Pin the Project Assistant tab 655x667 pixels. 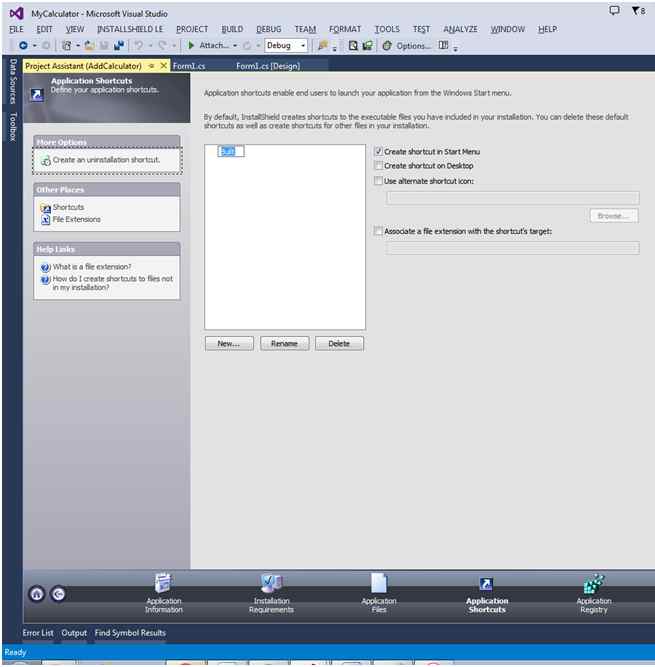[x=151, y=66]
